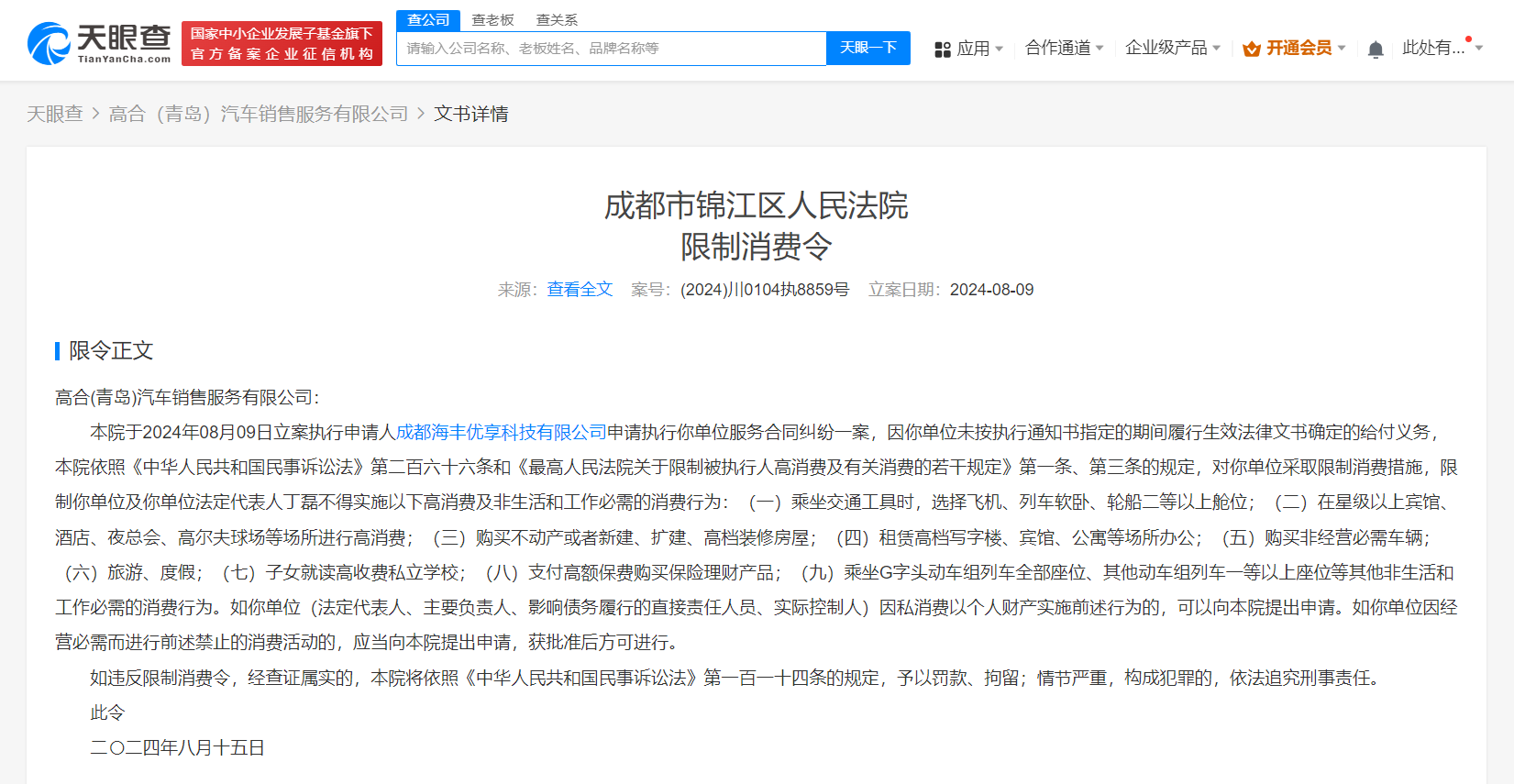Image resolution: width=1514 pixels, height=784 pixels.
Task: Click the 文书详情 breadcrumb item
Action: [470, 114]
